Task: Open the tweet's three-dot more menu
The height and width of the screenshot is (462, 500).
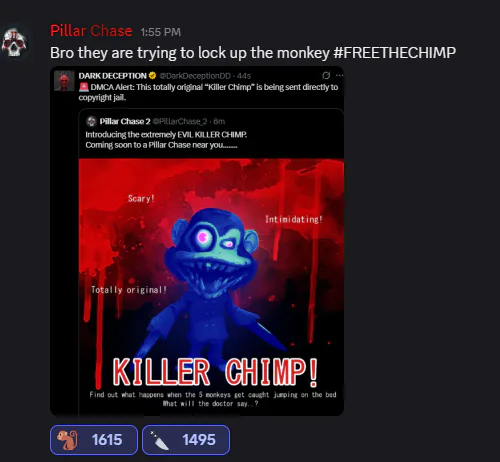Action: tap(339, 76)
